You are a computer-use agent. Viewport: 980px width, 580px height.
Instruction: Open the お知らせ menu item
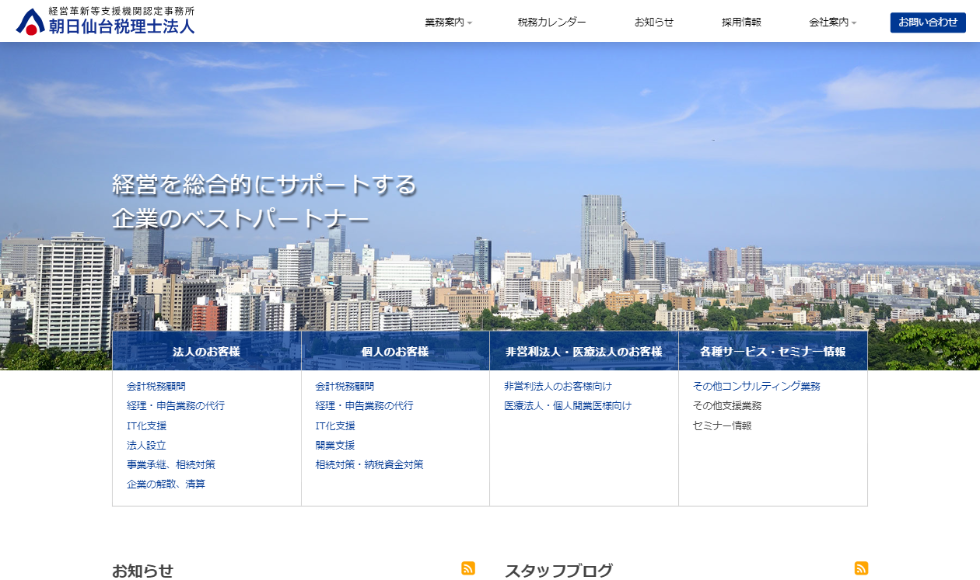point(654,22)
